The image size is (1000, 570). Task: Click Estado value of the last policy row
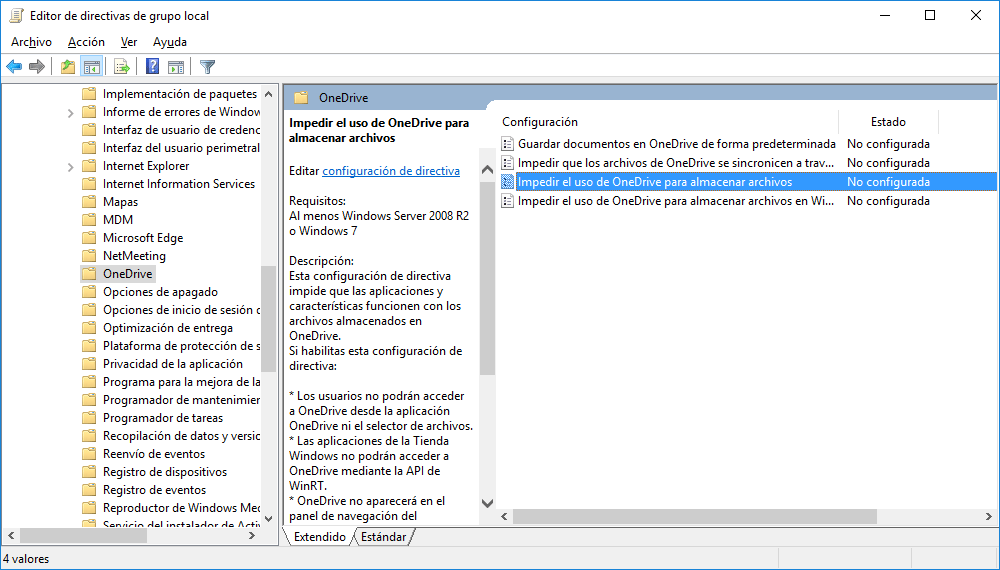pyautogui.click(x=888, y=201)
